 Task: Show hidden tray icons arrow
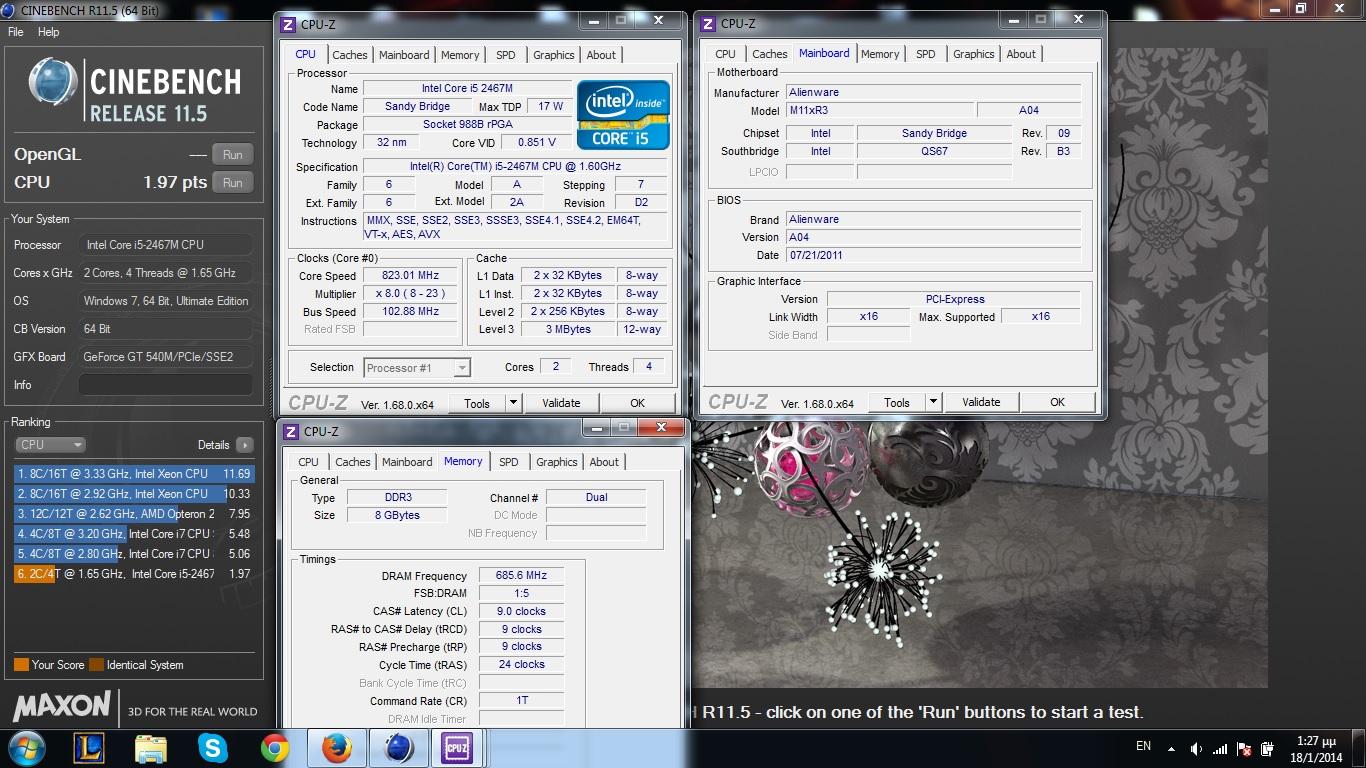(1170, 748)
